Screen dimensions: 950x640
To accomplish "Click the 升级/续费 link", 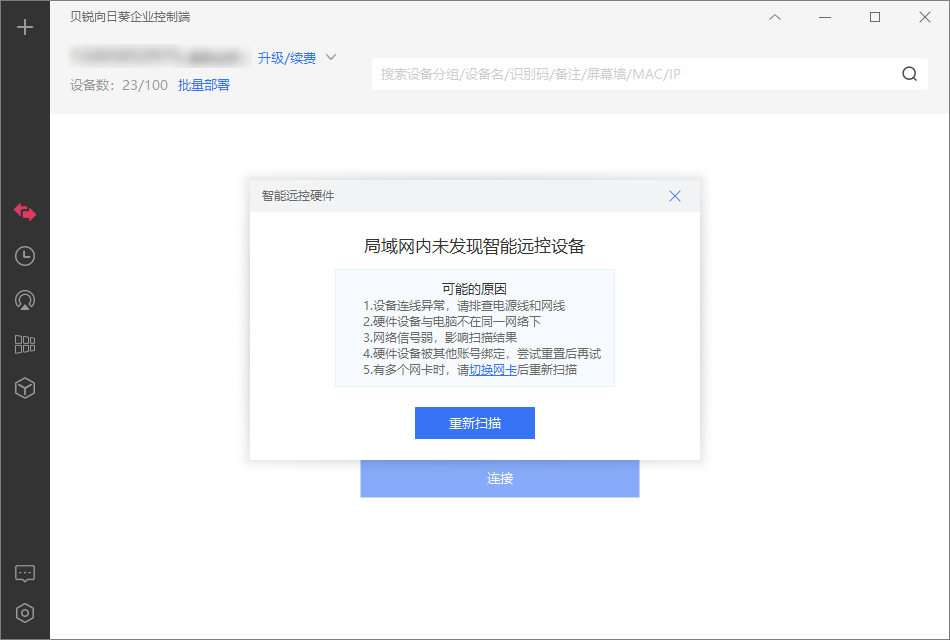I will click(287, 58).
